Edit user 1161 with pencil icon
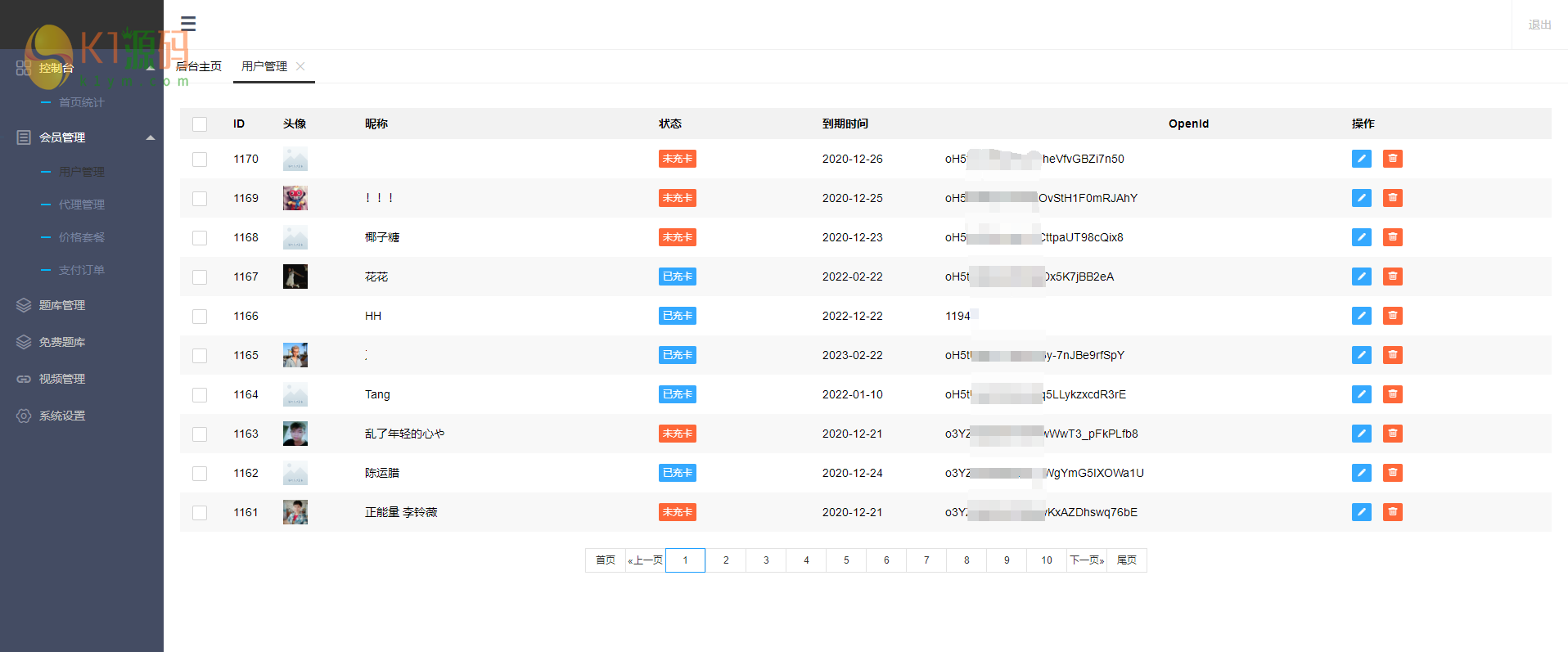The height and width of the screenshot is (652, 1568). (x=1361, y=512)
